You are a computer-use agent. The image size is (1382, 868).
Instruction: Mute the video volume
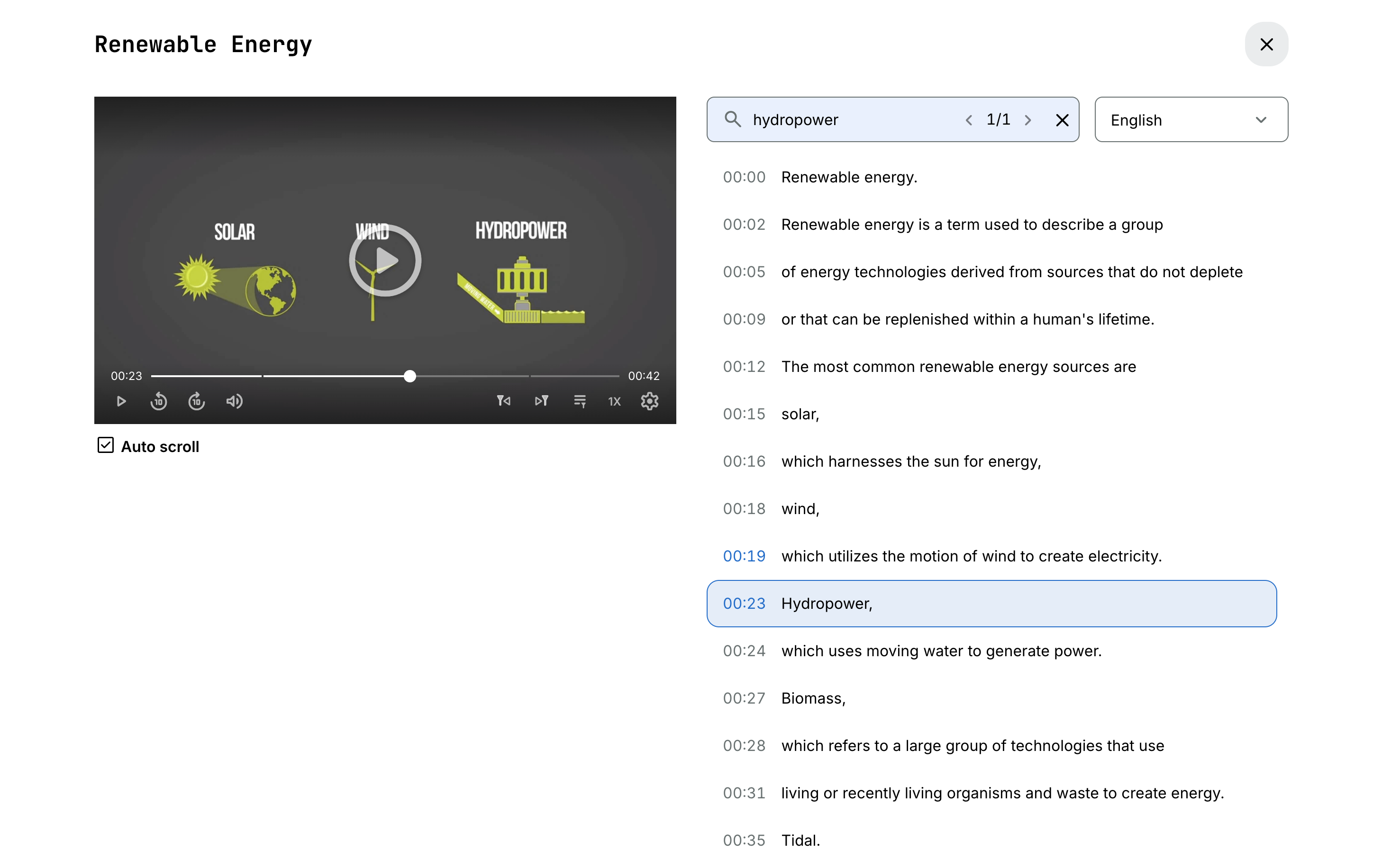tap(234, 401)
